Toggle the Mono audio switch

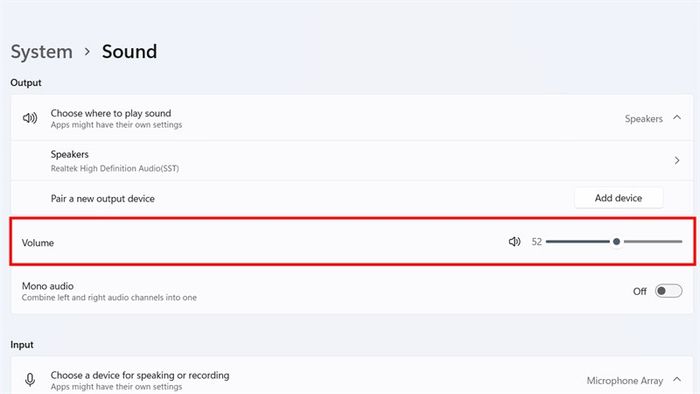(668, 291)
